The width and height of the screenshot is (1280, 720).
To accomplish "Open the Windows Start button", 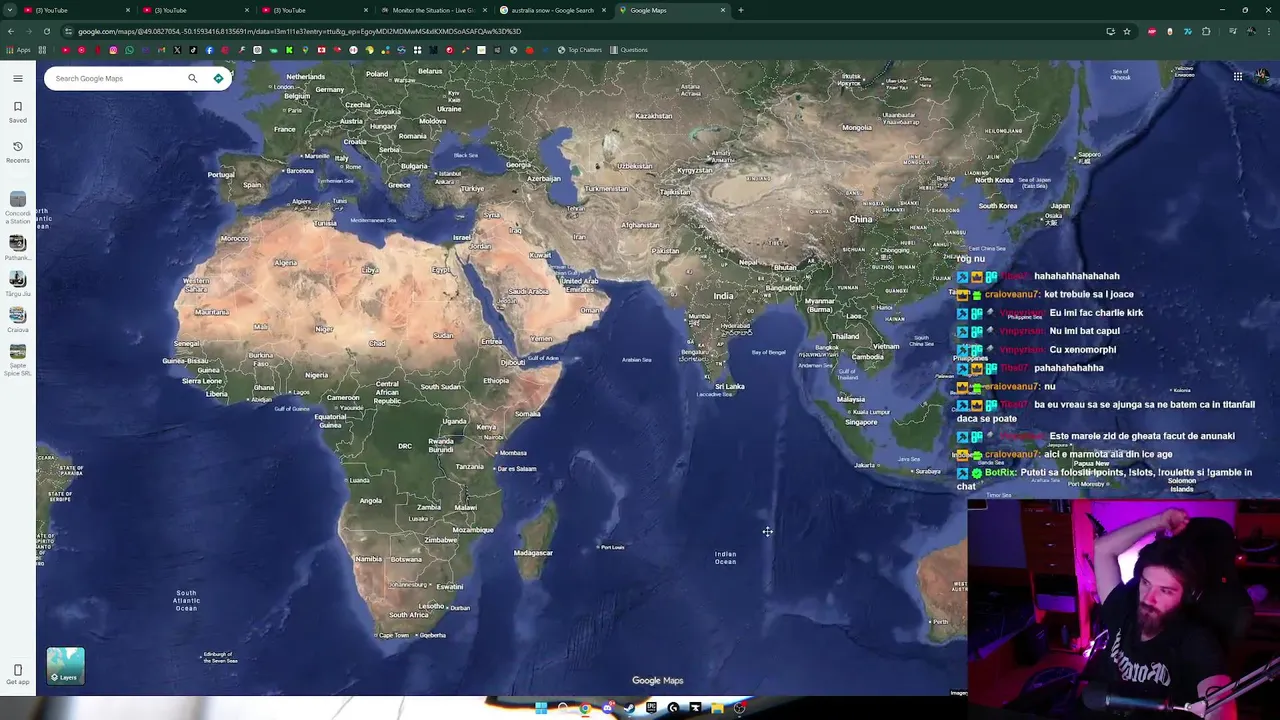I will (x=541, y=708).
